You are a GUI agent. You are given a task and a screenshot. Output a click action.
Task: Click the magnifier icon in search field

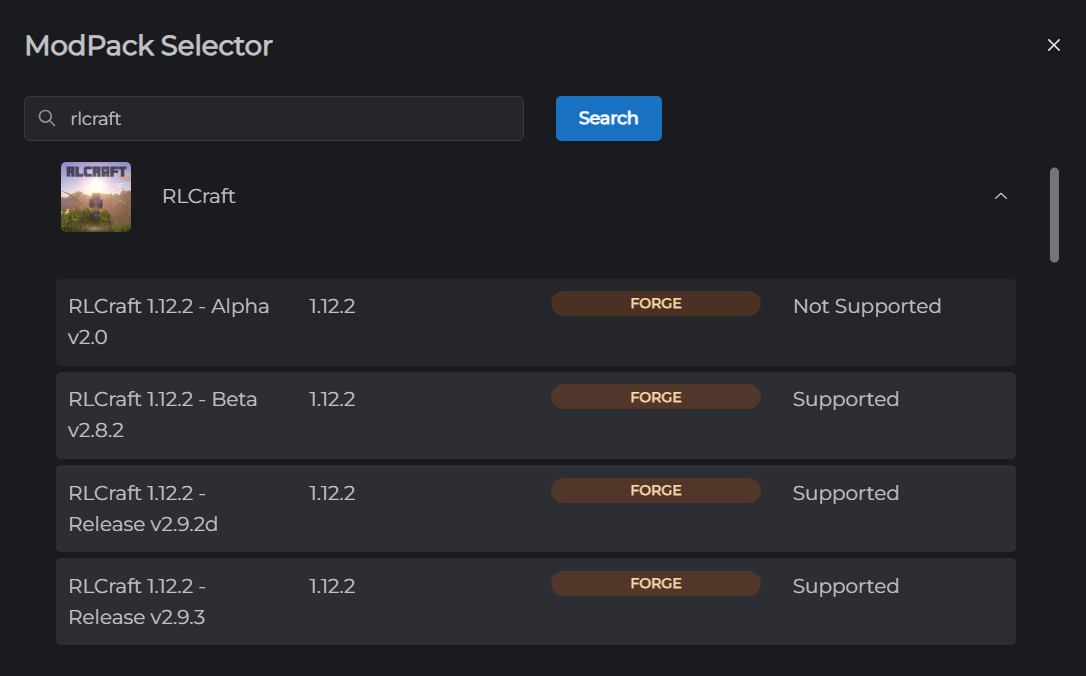46,118
